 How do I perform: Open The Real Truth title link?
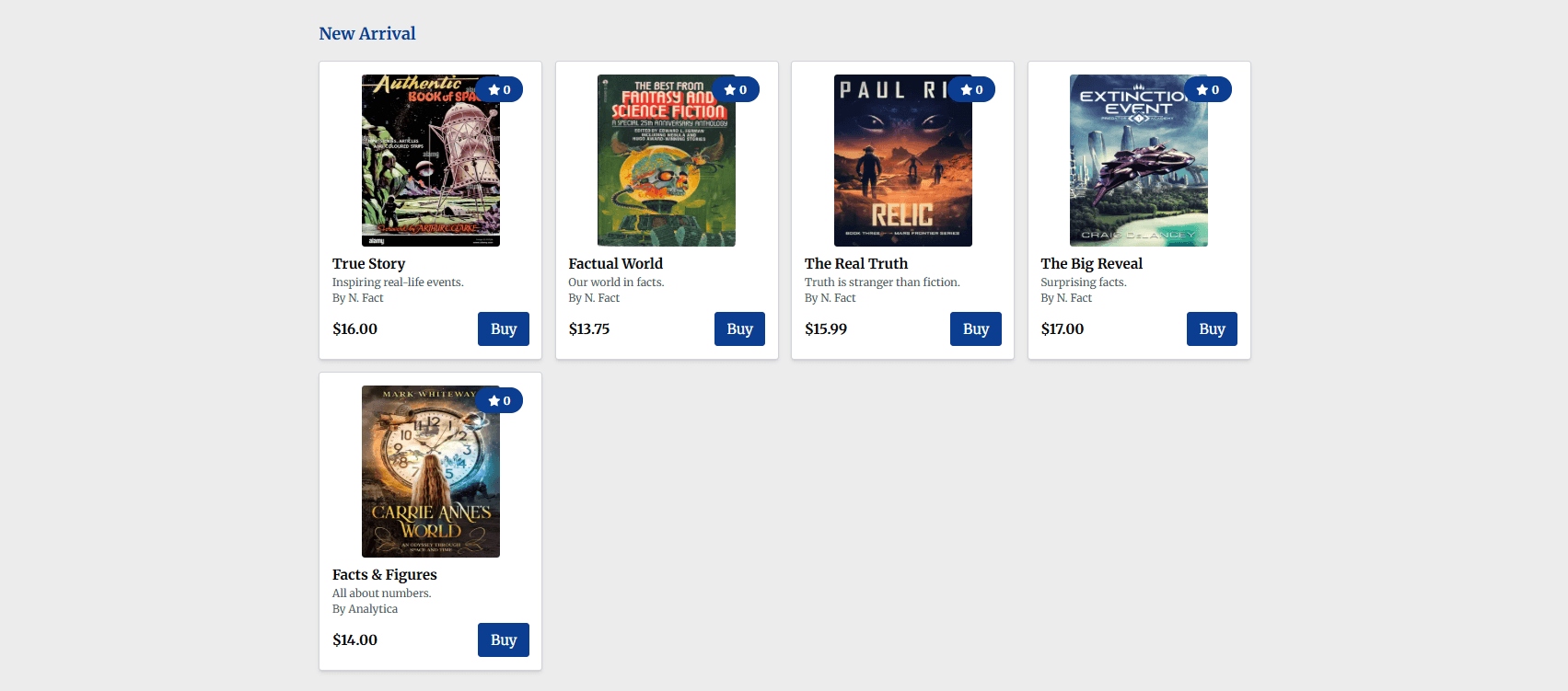[x=855, y=263]
